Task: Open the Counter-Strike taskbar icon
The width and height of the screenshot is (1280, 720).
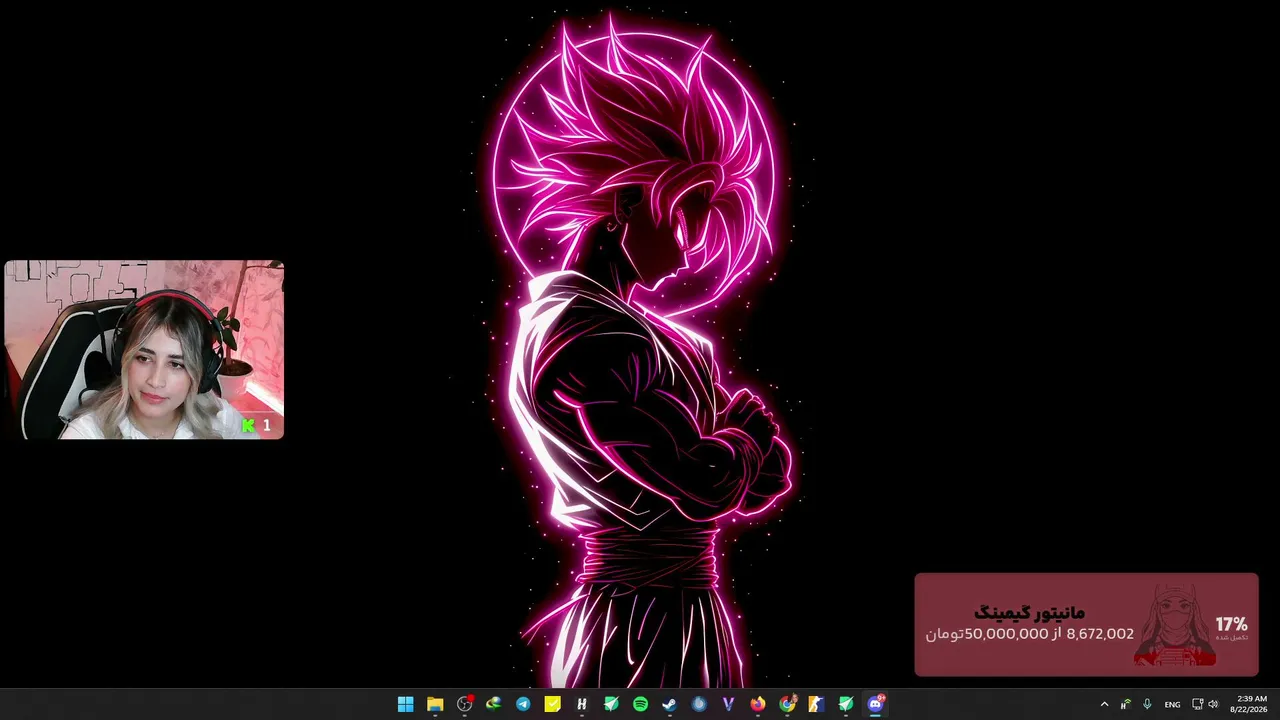Action: [x=816, y=704]
